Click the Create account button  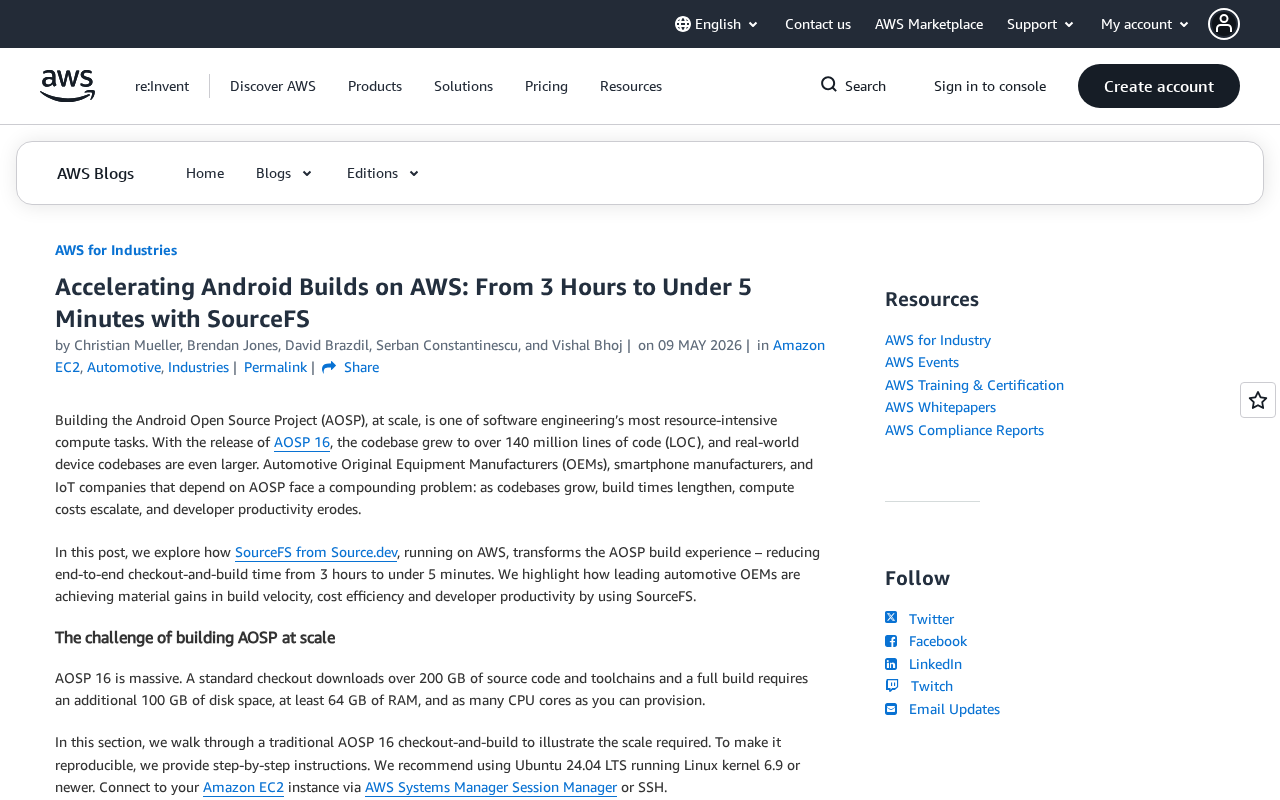[1159, 86]
